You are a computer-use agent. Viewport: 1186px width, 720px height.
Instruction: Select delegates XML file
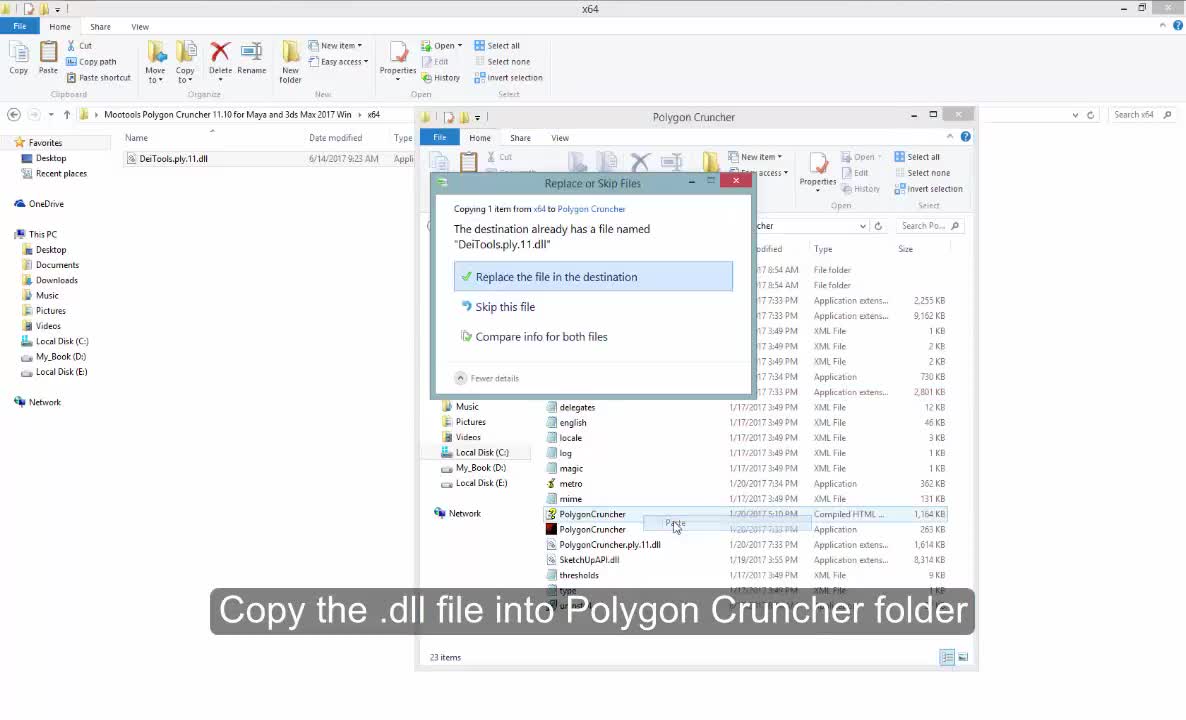pyautogui.click(x=576, y=408)
